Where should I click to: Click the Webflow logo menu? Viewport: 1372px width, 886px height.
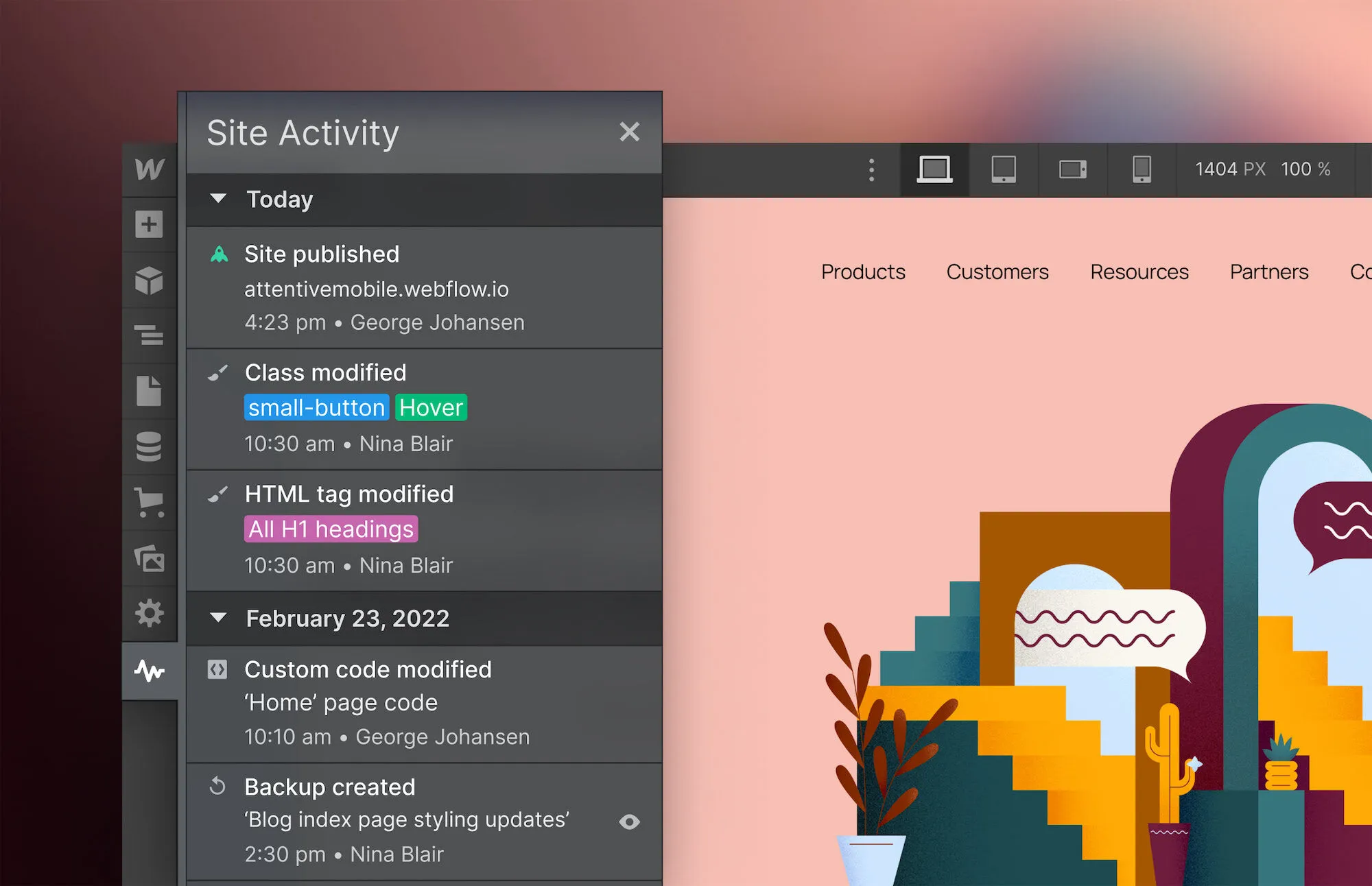pos(149,169)
